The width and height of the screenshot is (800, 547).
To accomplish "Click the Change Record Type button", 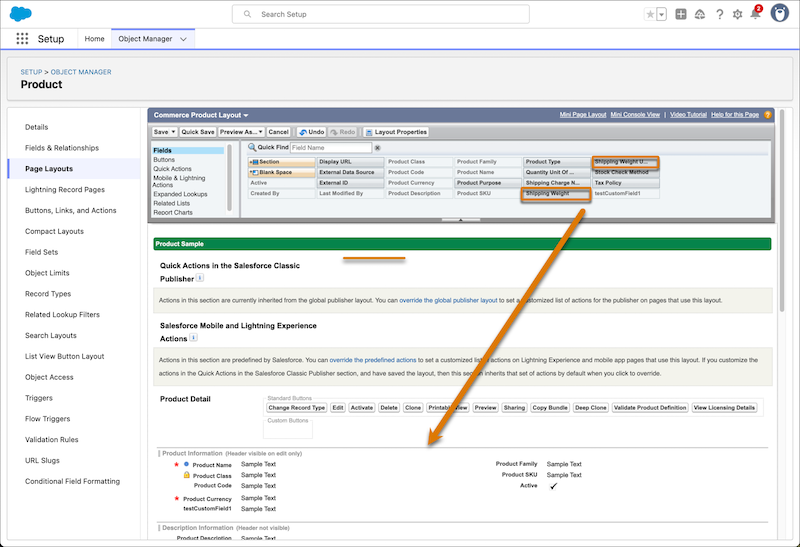I will tap(297, 408).
